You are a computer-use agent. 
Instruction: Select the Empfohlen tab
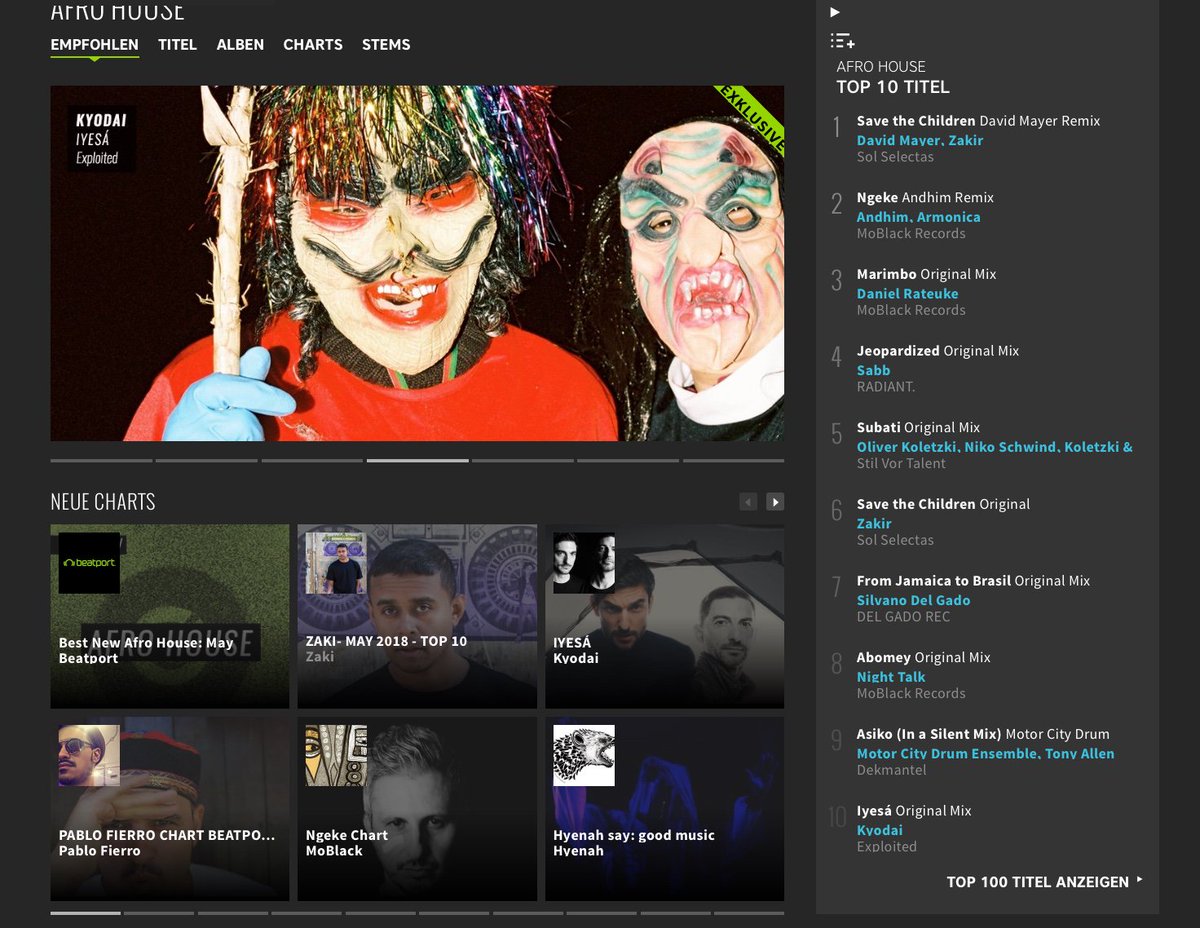[x=95, y=44]
